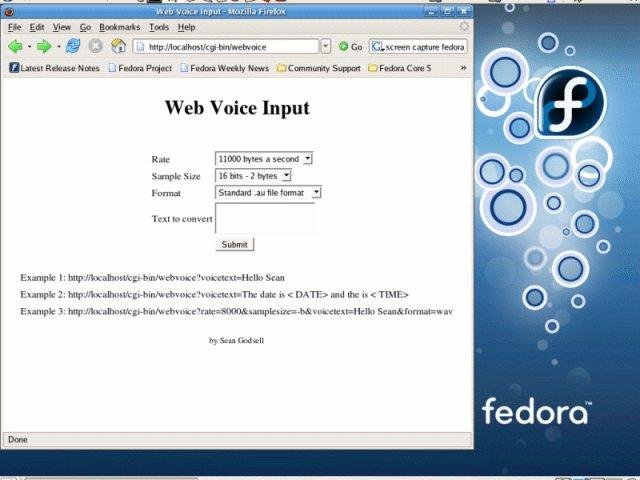Click the 'by Sean Godsell' text
Viewport: 640px width, 480px height.
click(x=236, y=340)
